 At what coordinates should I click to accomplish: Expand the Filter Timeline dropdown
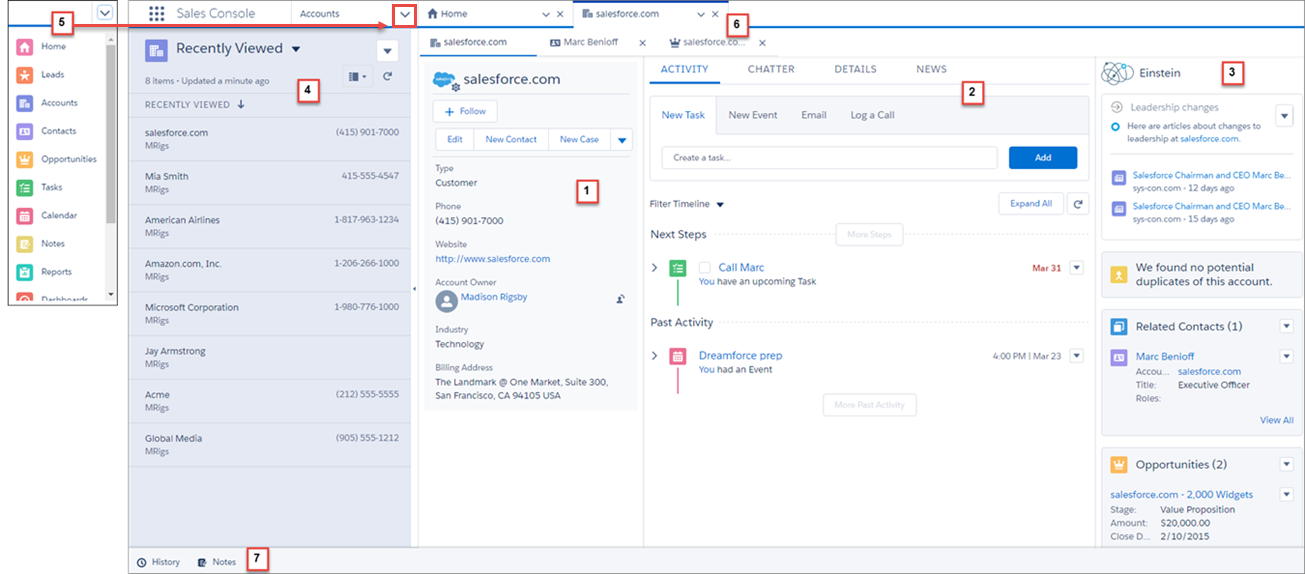pos(719,204)
